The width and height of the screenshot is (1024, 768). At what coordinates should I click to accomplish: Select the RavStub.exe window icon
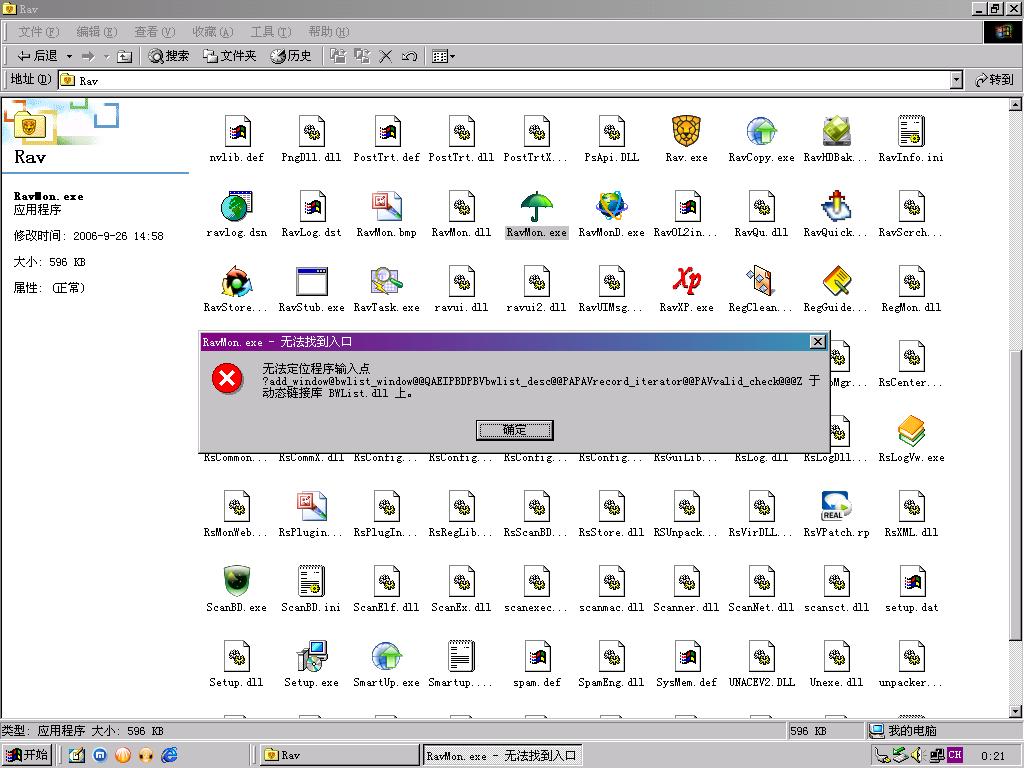pyautogui.click(x=312, y=281)
